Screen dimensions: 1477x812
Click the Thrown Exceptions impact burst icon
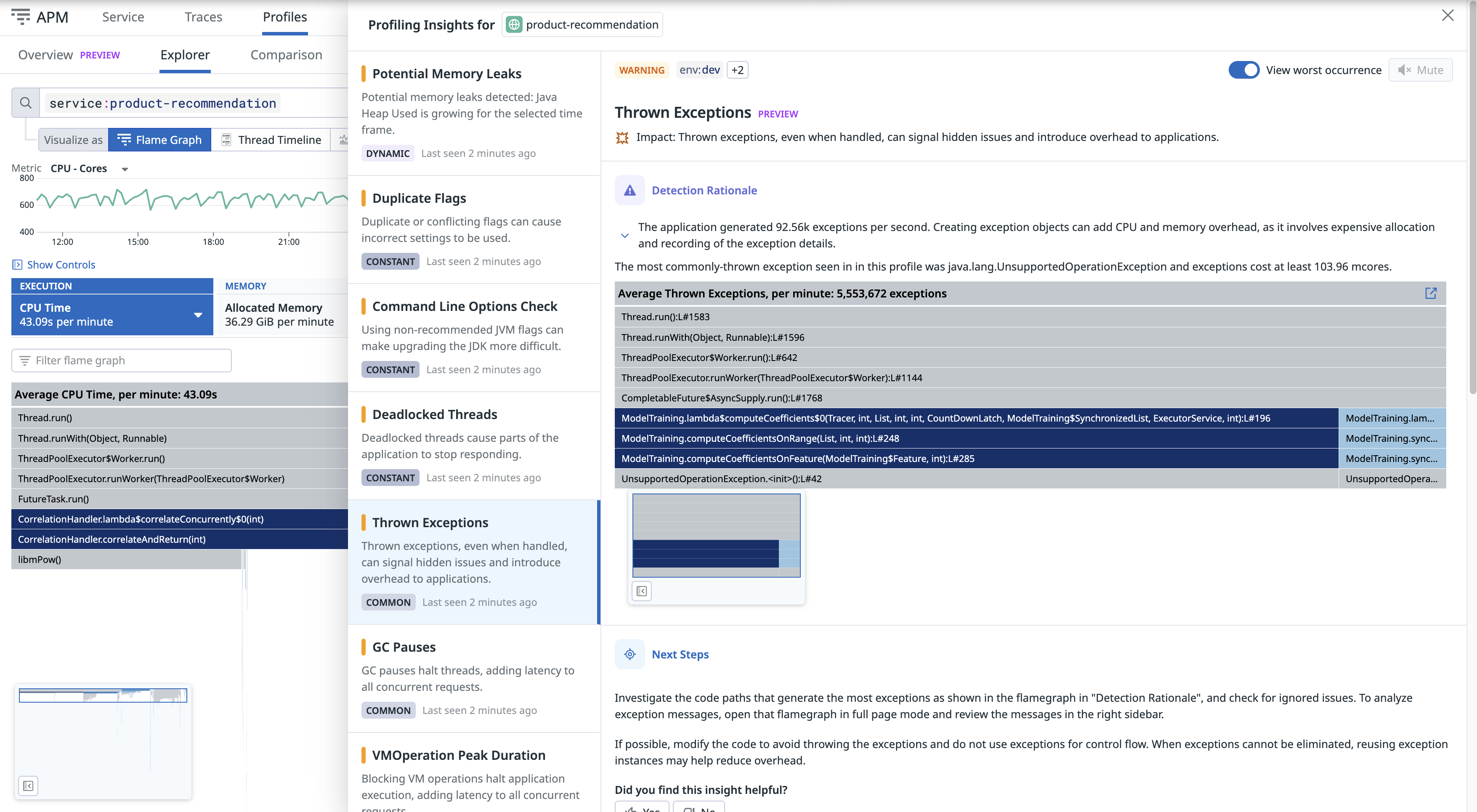pyautogui.click(x=622, y=137)
